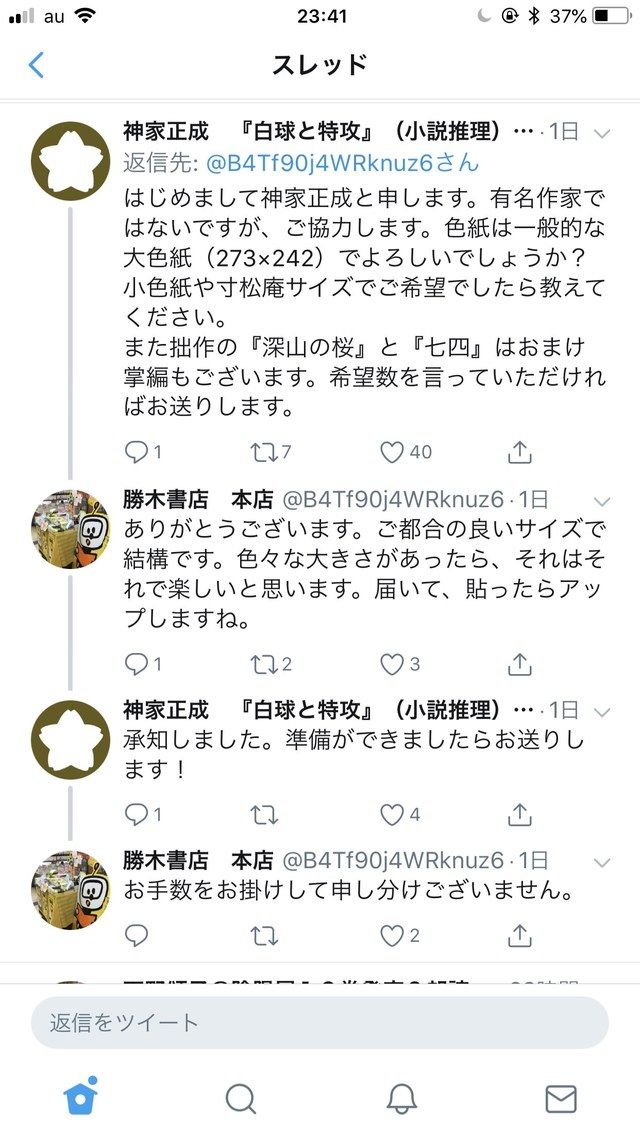Image resolution: width=640 pixels, height=1137 pixels.
Task: Open the Notifications bell tab
Action: point(401,1099)
